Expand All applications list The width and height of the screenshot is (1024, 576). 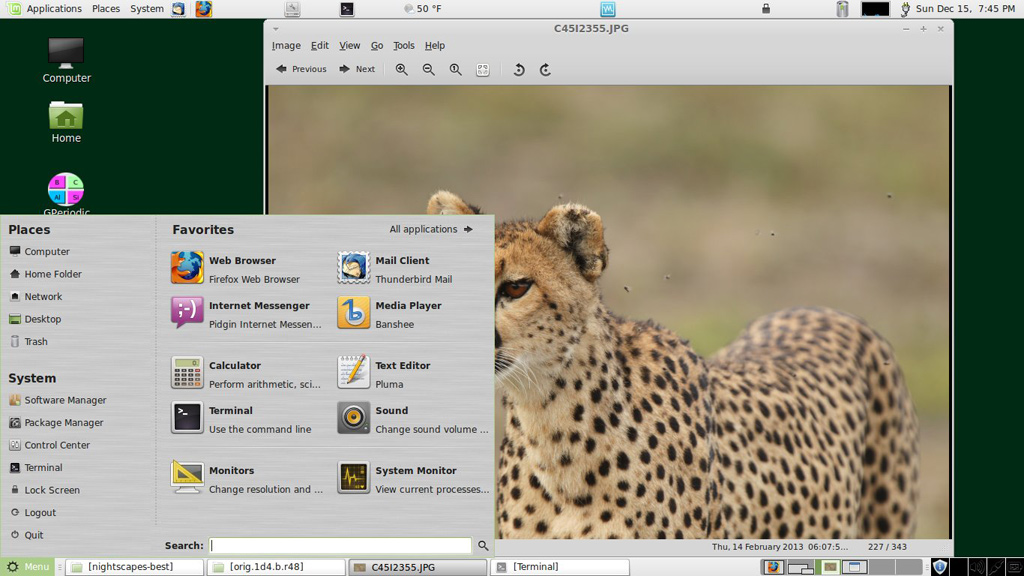[431, 229]
